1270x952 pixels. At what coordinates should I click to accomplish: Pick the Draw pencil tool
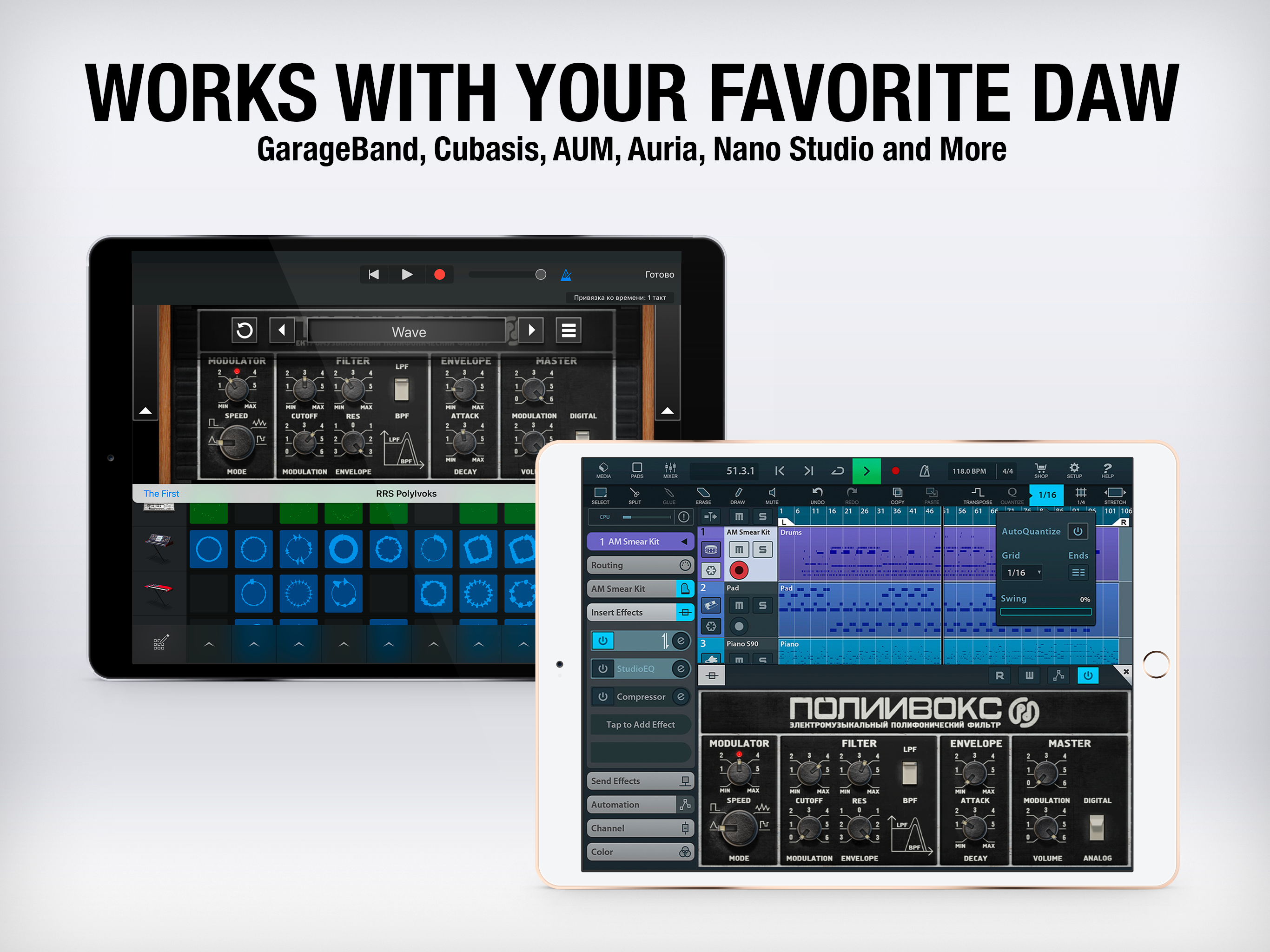point(738,495)
